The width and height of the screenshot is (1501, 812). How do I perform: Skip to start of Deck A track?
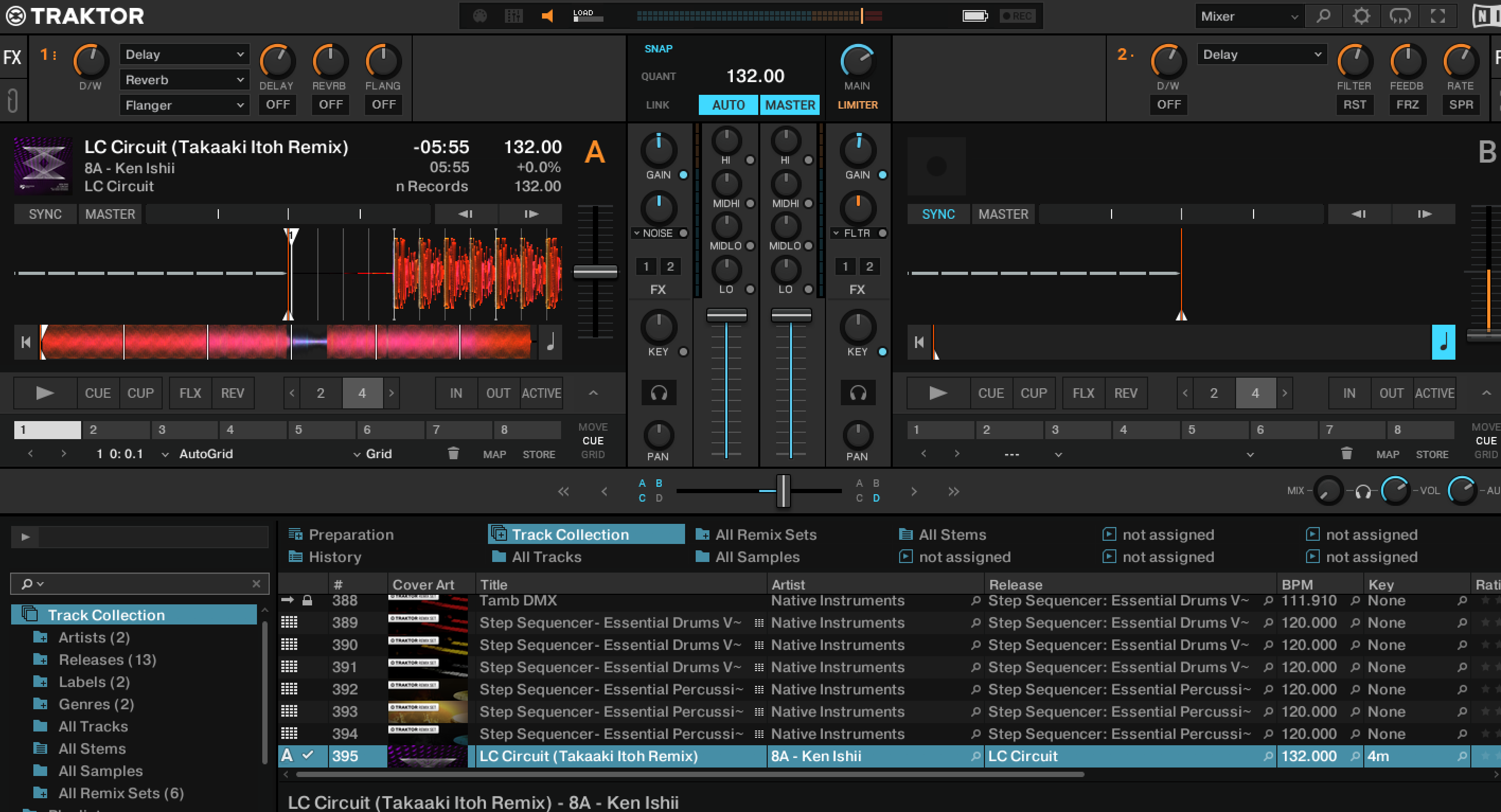[x=25, y=342]
